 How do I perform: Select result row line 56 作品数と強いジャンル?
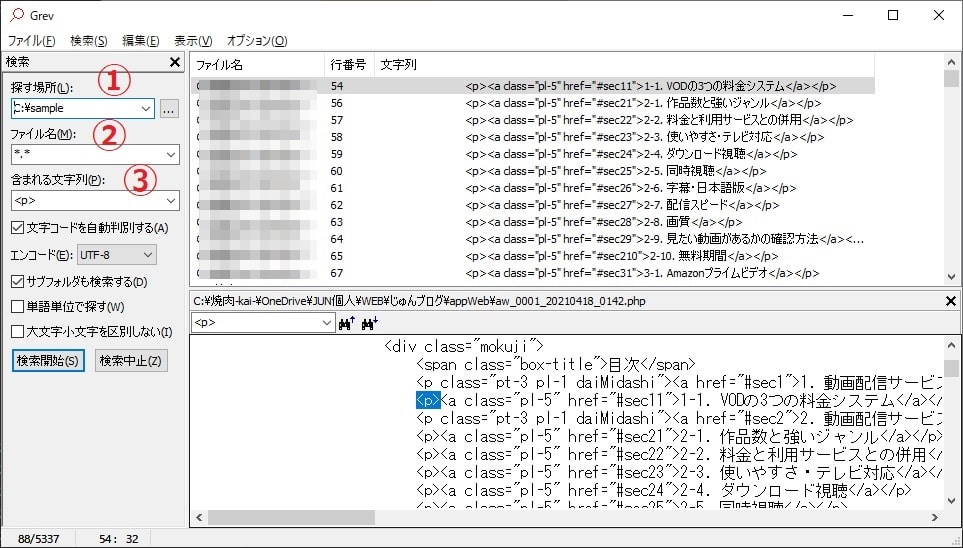(532, 103)
